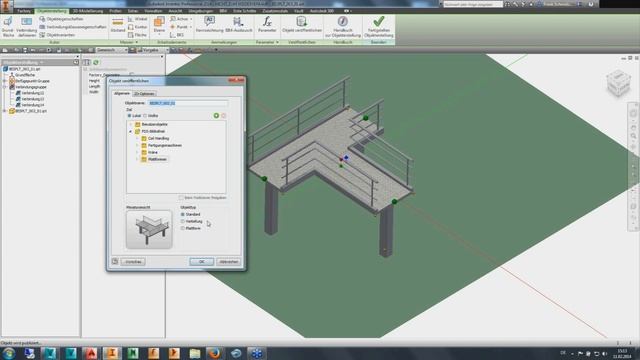
Task: Click the BIM-Austausch ribbon icon
Action: point(238,24)
